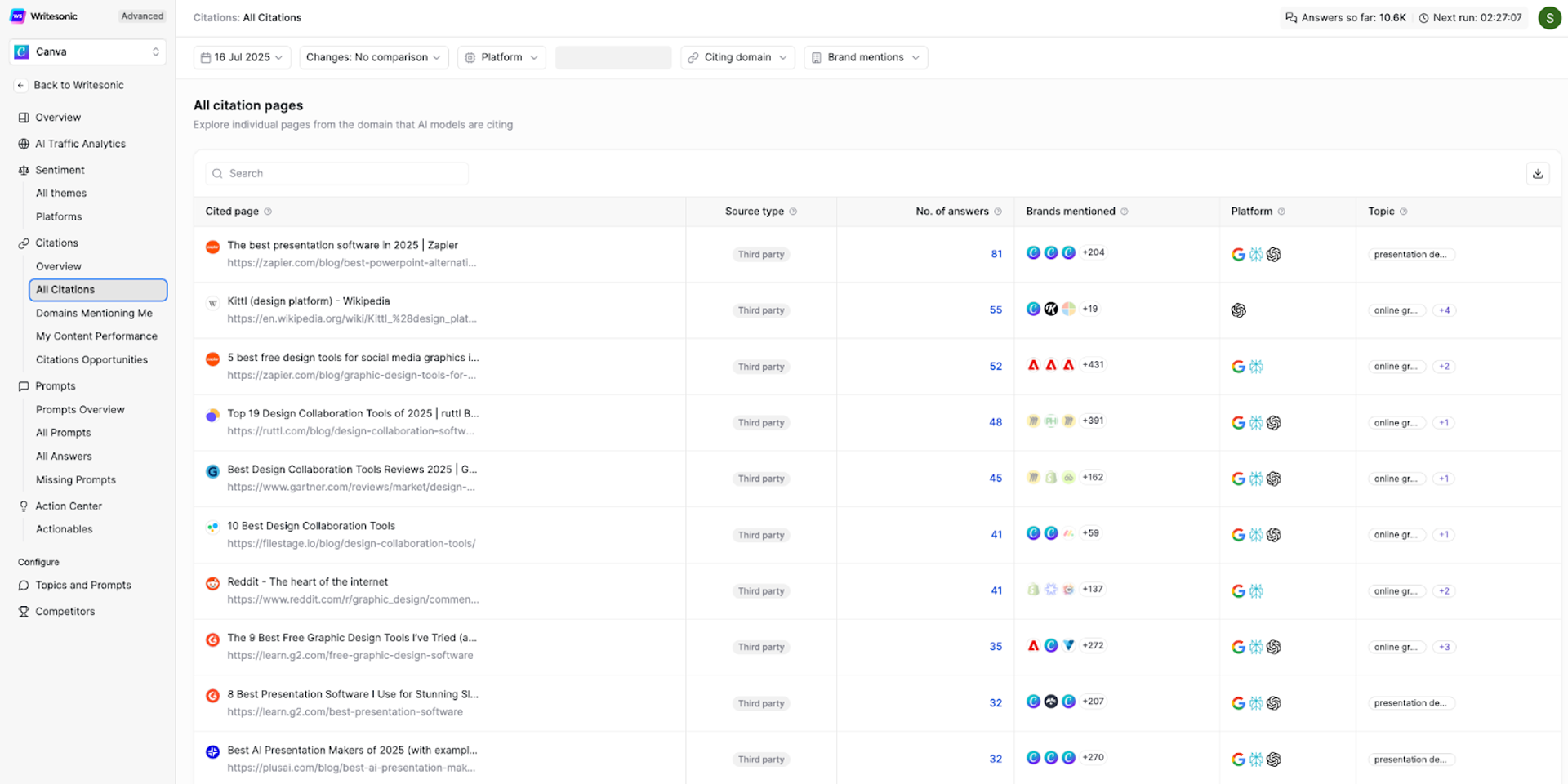Open the Zapier best presentation software link
The image size is (1568, 784).
pyautogui.click(x=342, y=245)
